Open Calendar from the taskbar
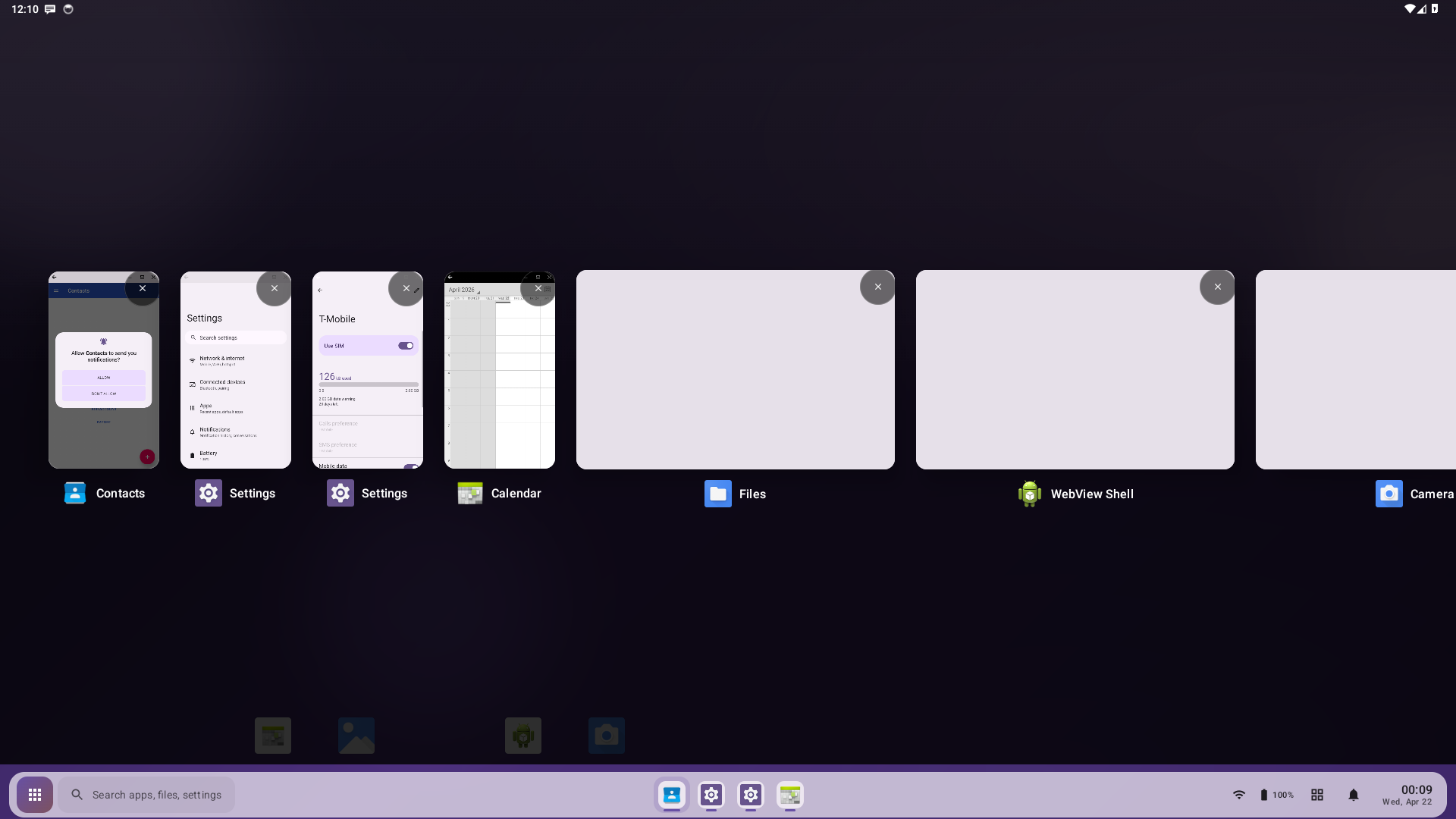The height and width of the screenshot is (819, 1456). (790, 795)
